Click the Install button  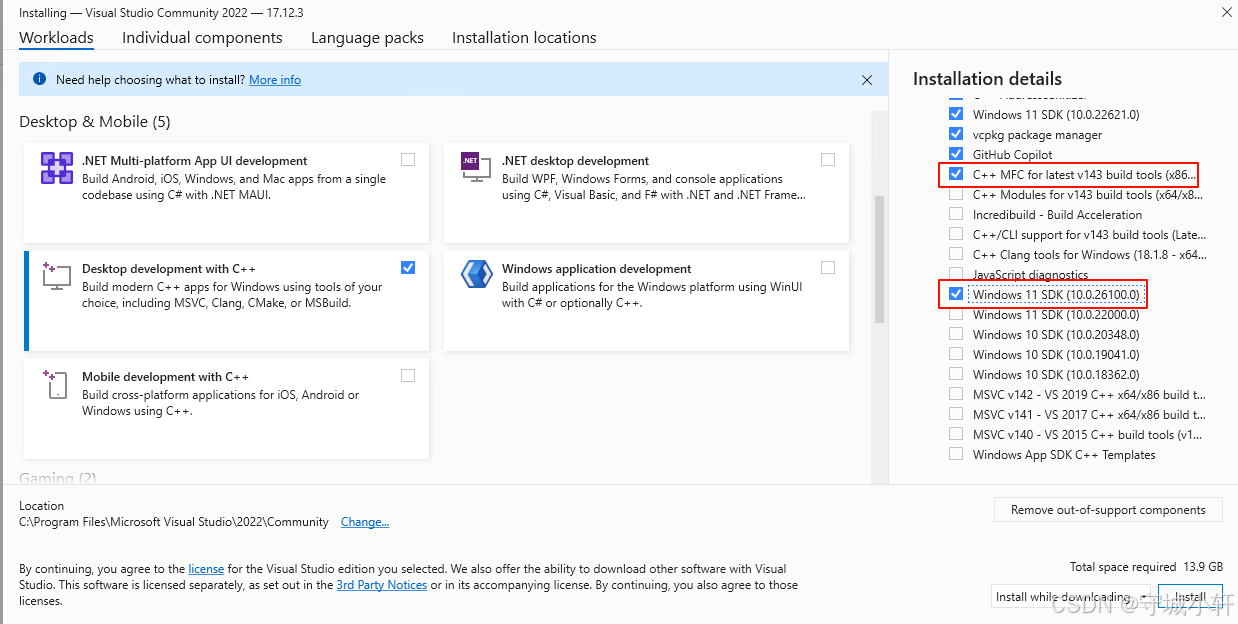pos(1190,596)
